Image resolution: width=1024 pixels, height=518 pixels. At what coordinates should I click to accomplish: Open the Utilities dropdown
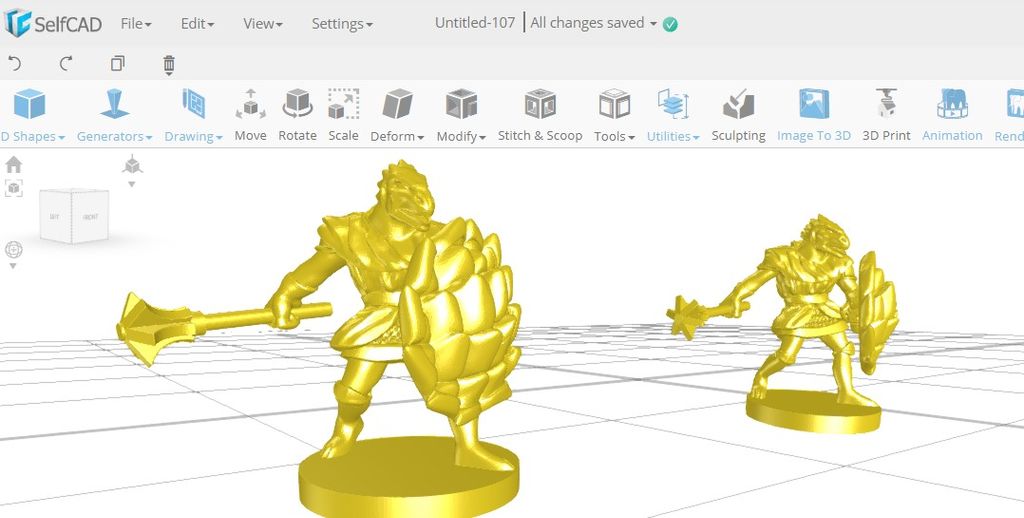pyautogui.click(x=673, y=116)
